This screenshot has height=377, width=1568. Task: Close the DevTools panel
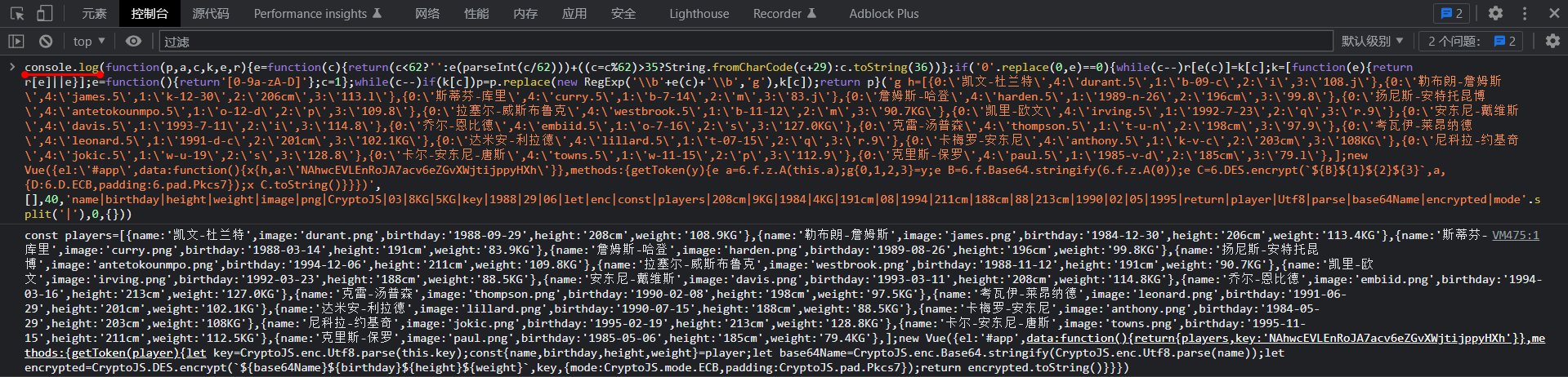coord(1554,14)
